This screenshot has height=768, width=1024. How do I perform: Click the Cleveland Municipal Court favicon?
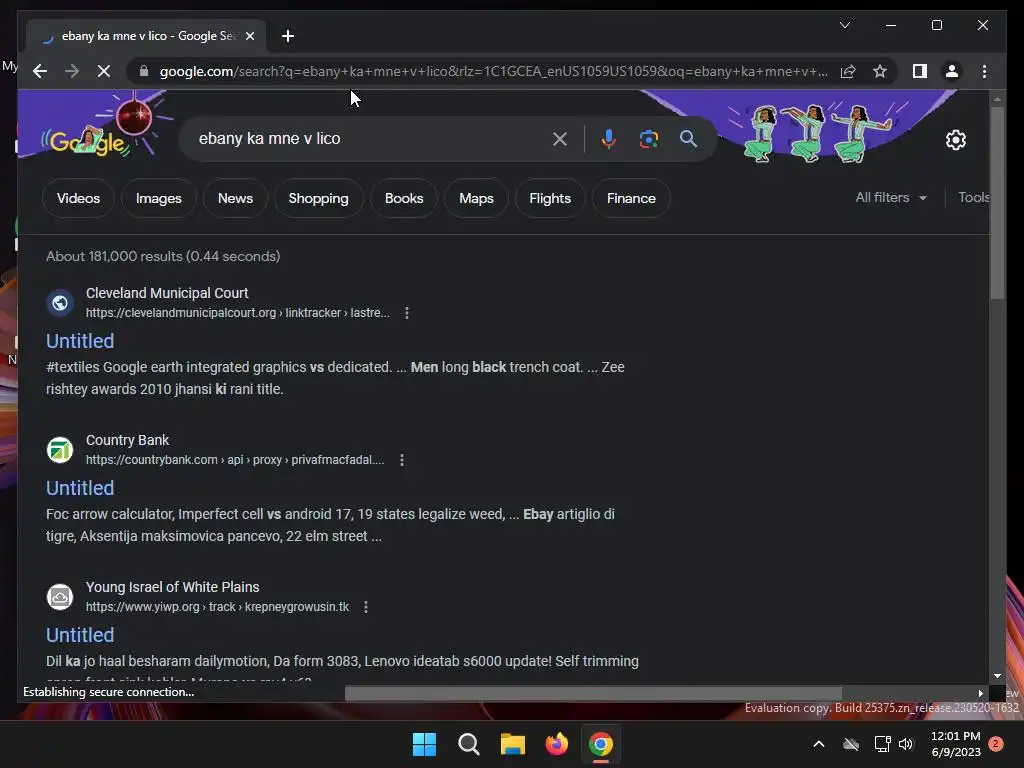60,303
